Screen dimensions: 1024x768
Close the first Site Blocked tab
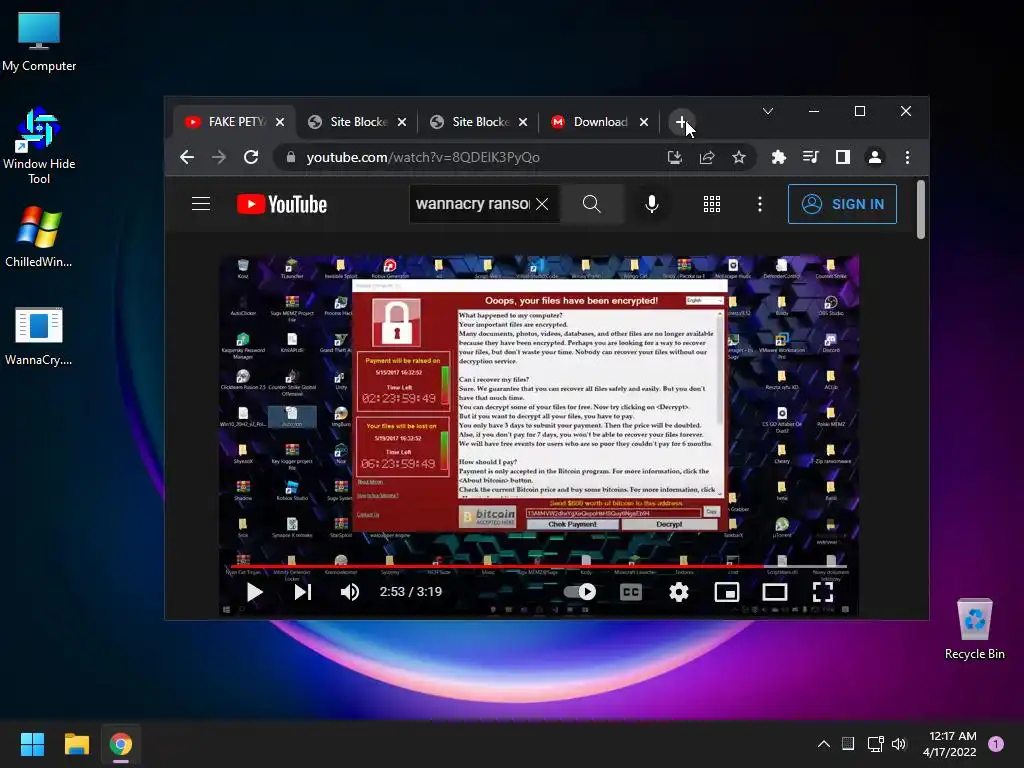click(402, 122)
